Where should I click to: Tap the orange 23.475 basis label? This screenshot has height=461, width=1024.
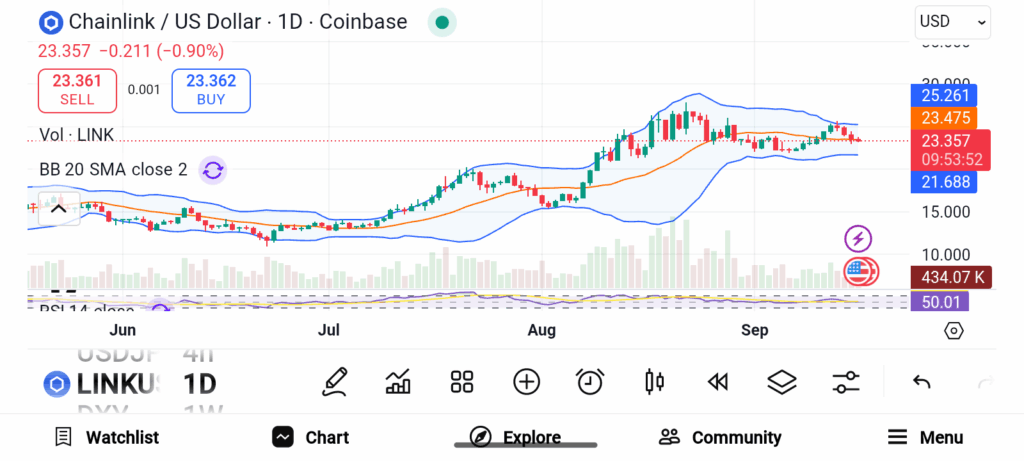(x=944, y=119)
